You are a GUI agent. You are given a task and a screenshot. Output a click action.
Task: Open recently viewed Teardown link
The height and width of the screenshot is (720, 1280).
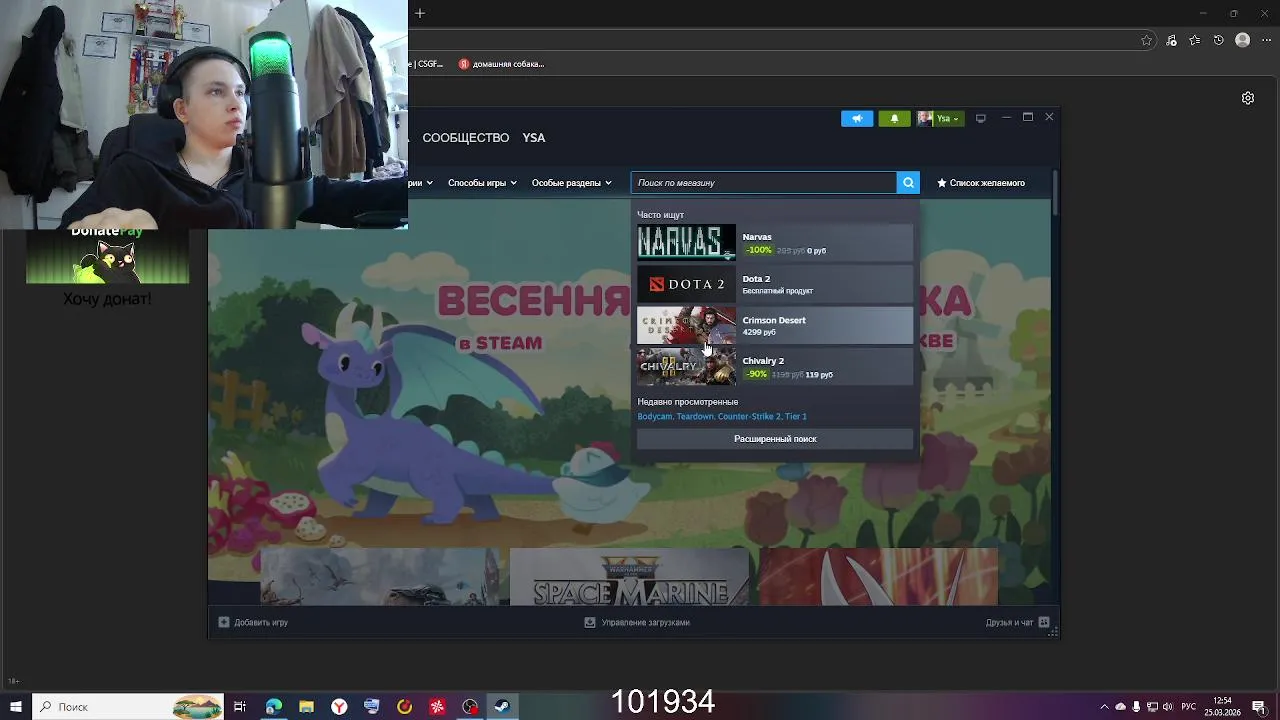click(x=695, y=416)
